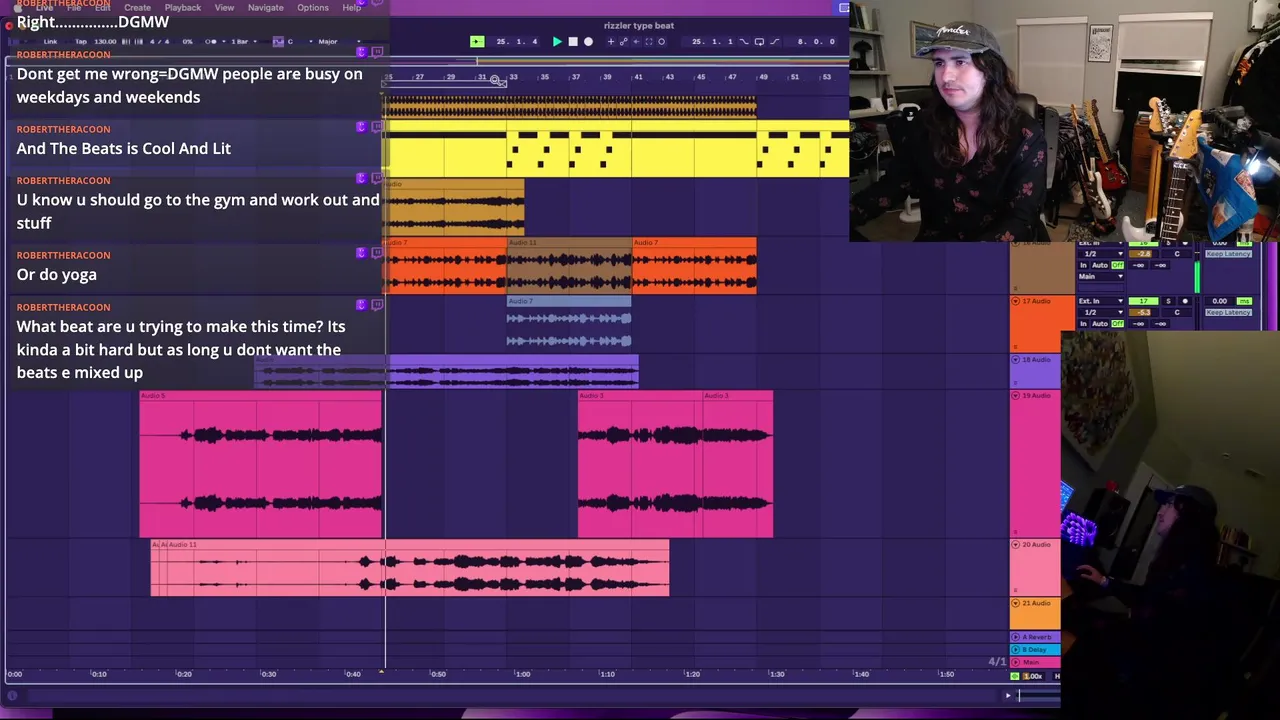Toggle the metronome
The image size is (1280, 720).
coord(211,41)
